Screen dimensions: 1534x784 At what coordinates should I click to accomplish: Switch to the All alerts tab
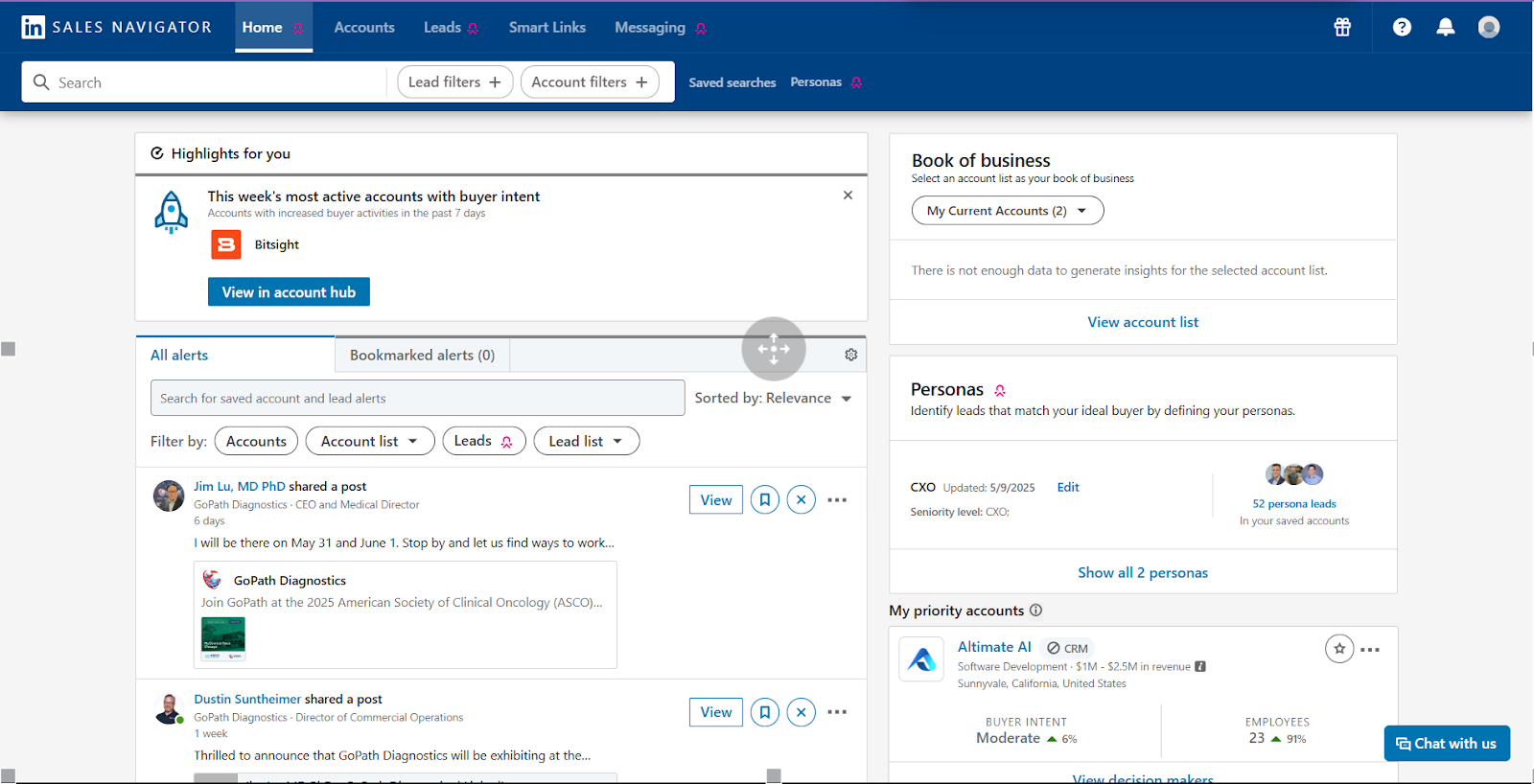236,355
